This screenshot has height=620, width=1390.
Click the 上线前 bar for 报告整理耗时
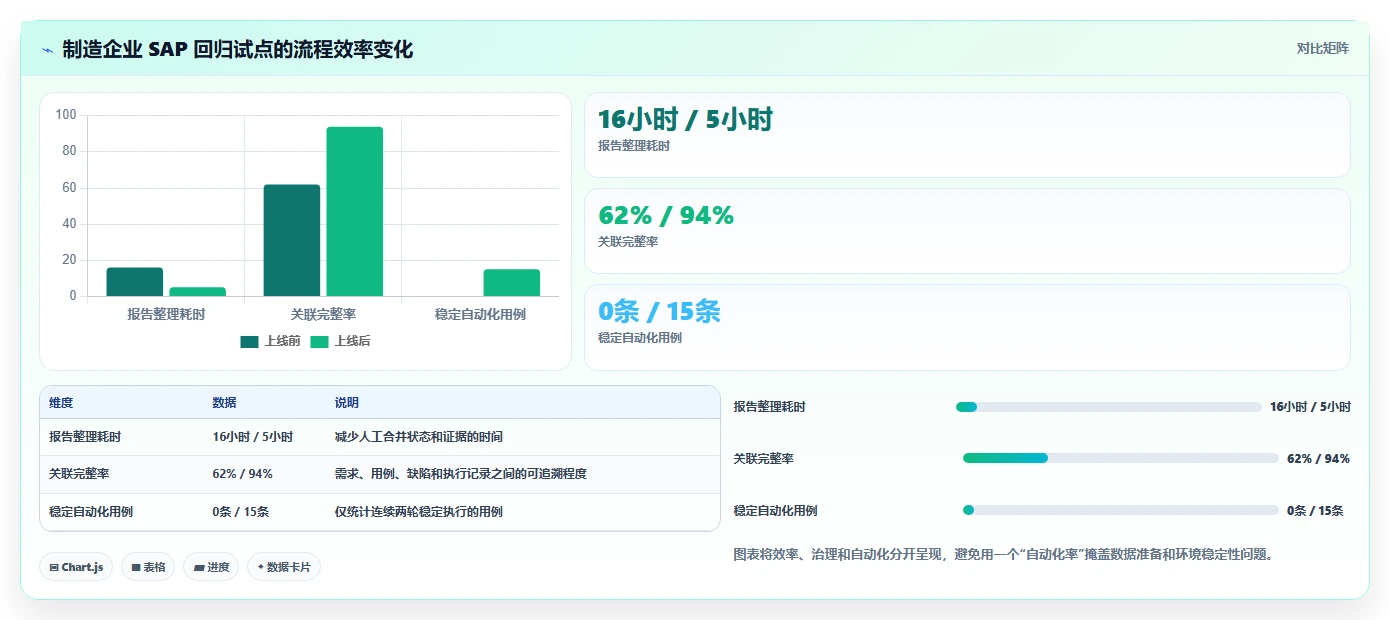point(135,282)
